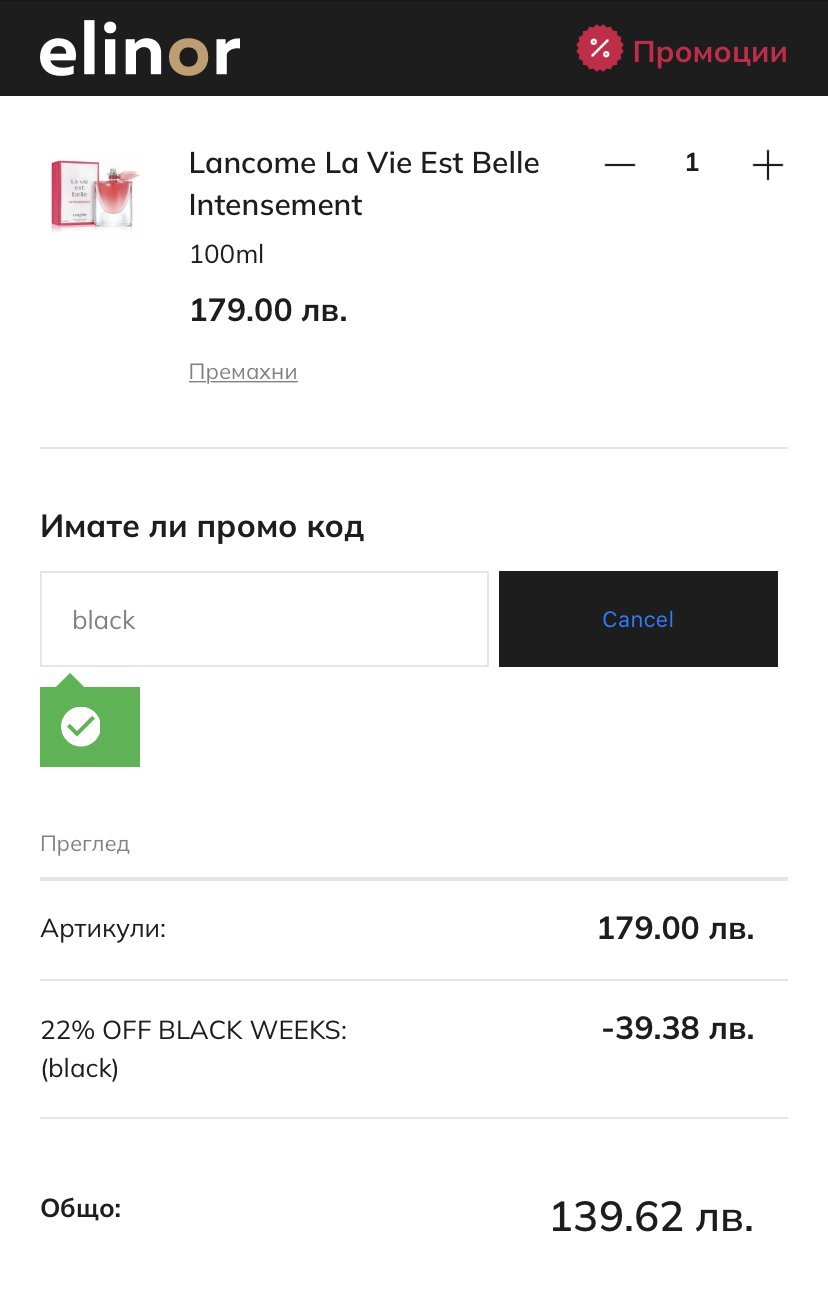Select the Преглед summary label
This screenshot has width=828, height=1290.
pos(85,844)
